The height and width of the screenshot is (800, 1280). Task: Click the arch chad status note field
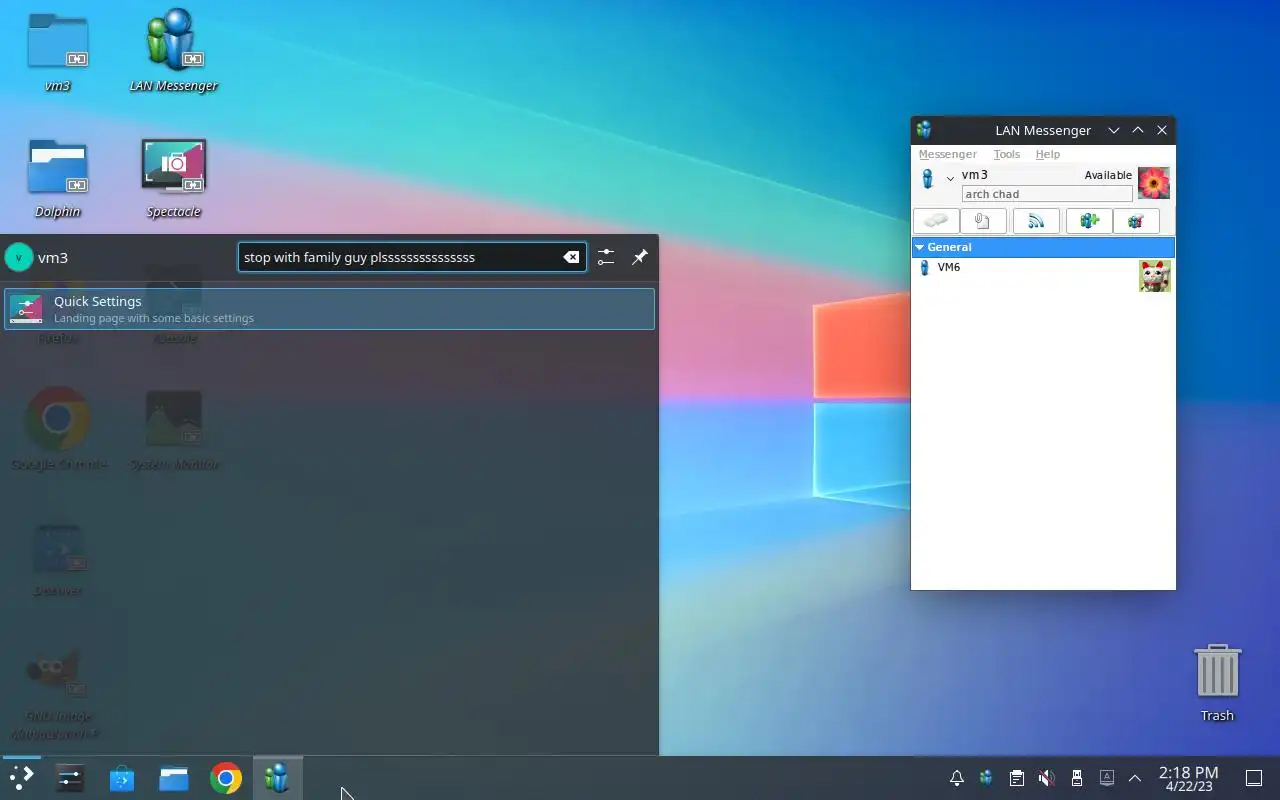click(1047, 194)
